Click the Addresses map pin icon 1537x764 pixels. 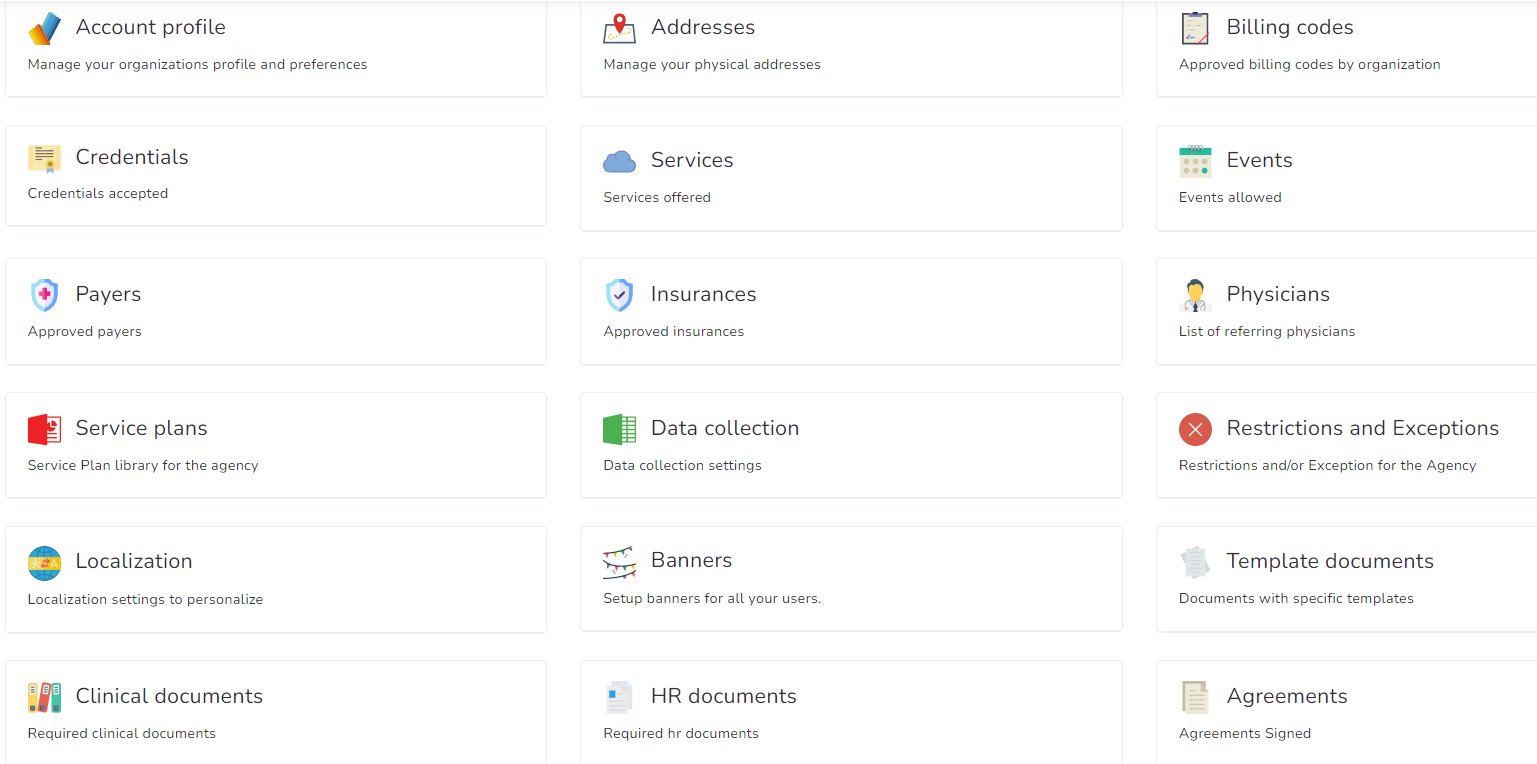click(x=619, y=29)
